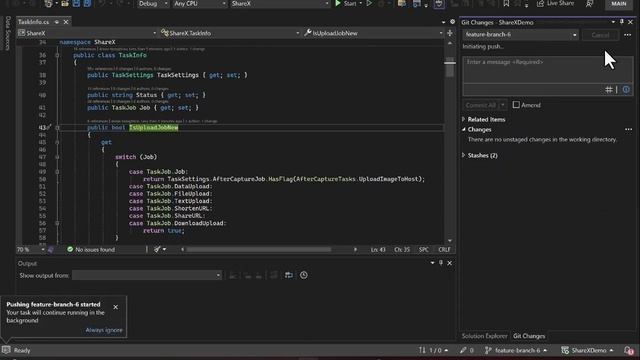
Task: Open the feature-branch-6 status bar branch menu
Action: pyautogui.click(x=517, y=350)
